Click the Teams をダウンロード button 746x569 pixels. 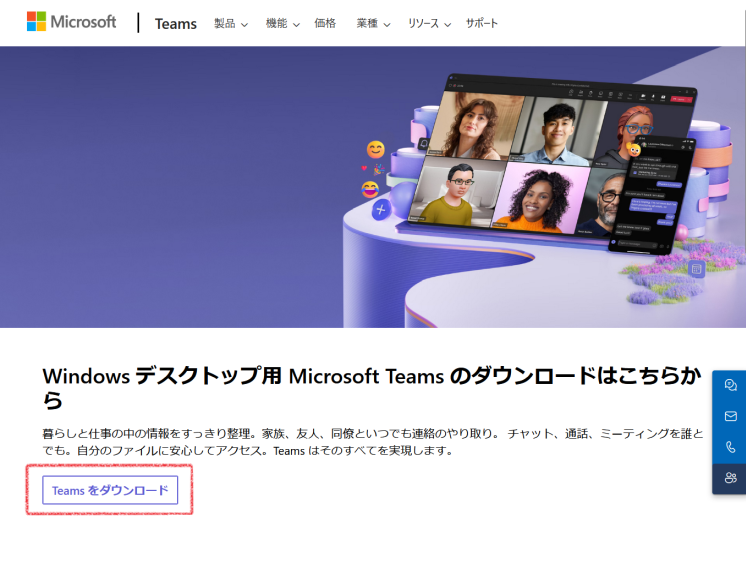click(x=110, y=490)
